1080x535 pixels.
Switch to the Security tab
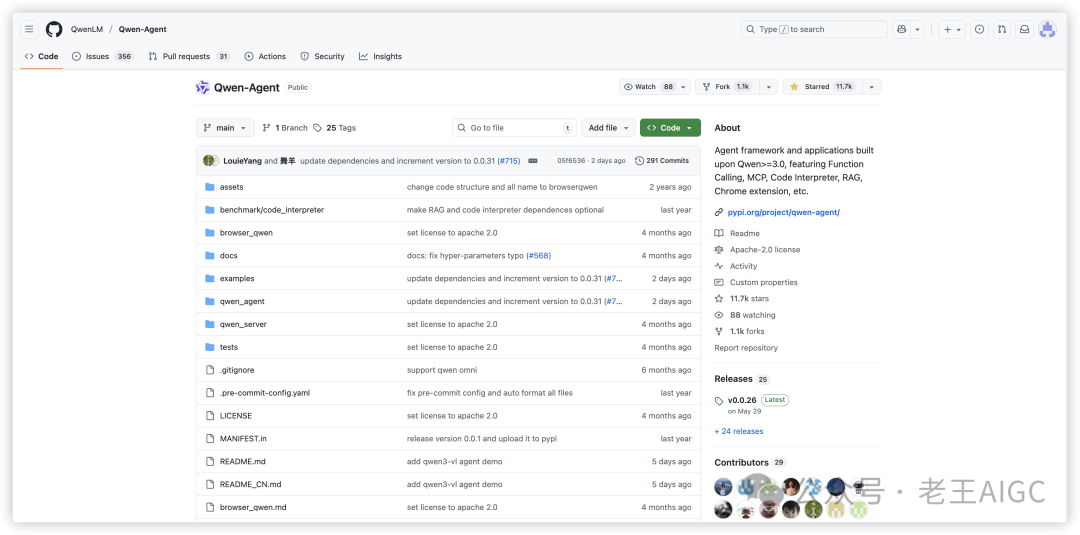322,56
